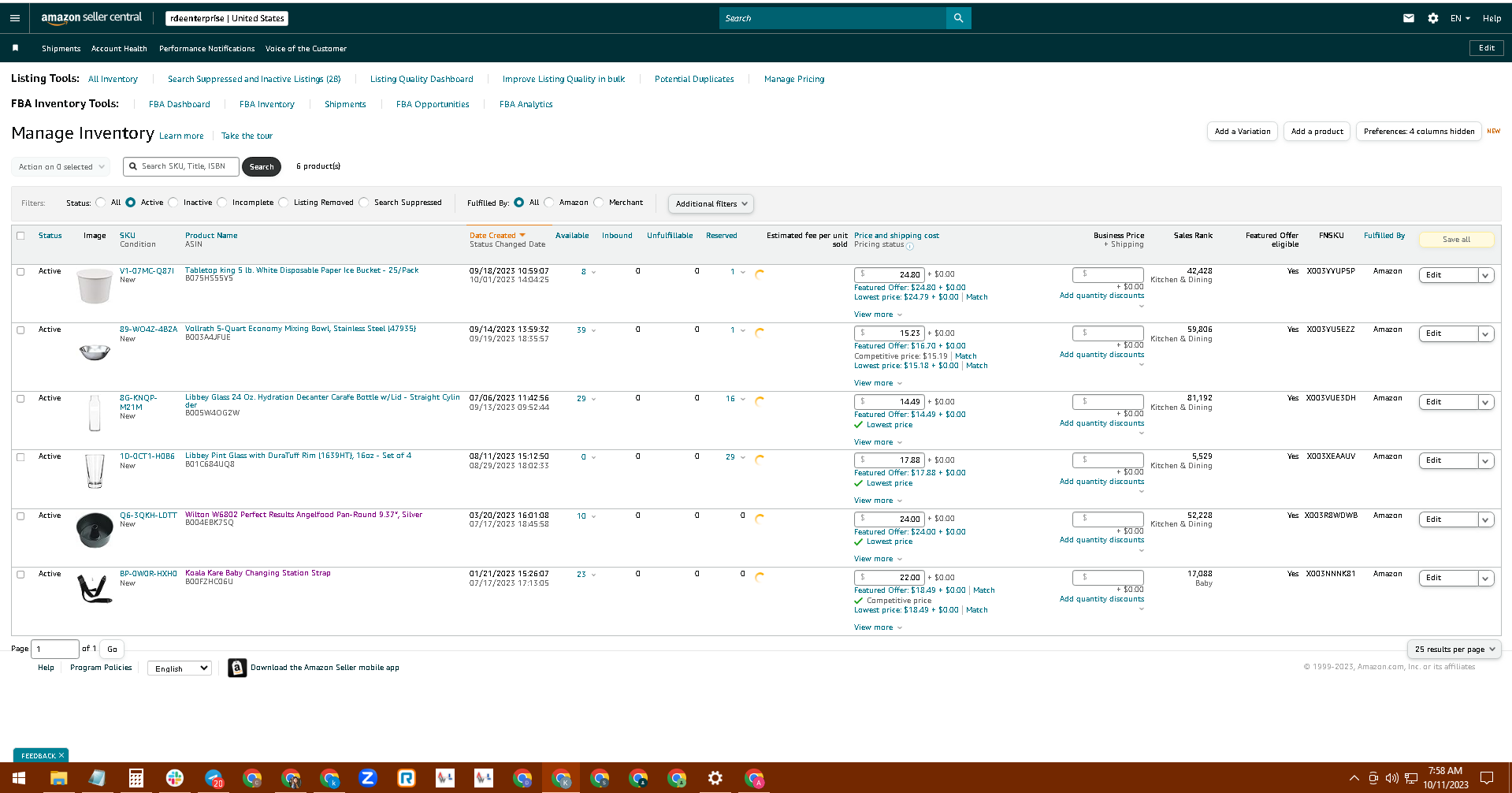This screenshot has height=793, width=1512.
Task: Open Zoom from the taskbar
Action: click(368, 778)
